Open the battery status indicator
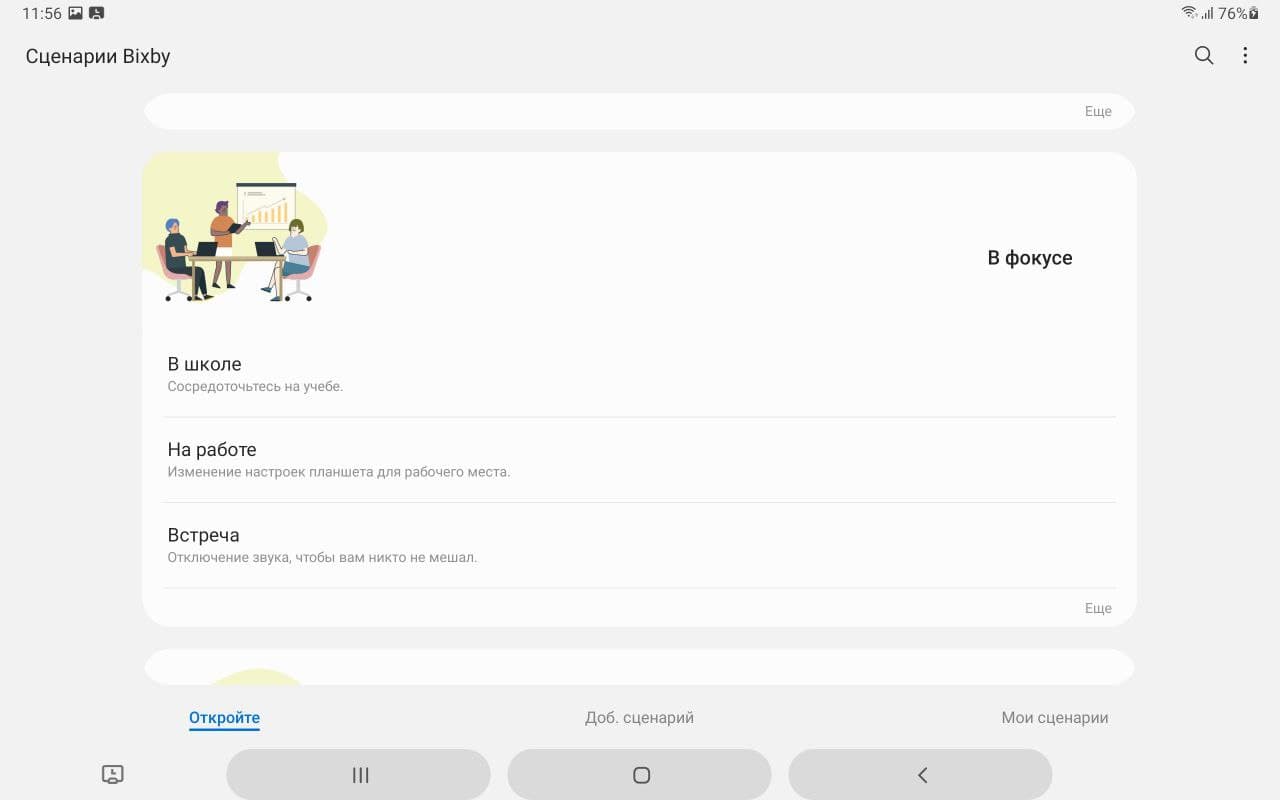The image size is (1280, 800). click(1254, 13)
